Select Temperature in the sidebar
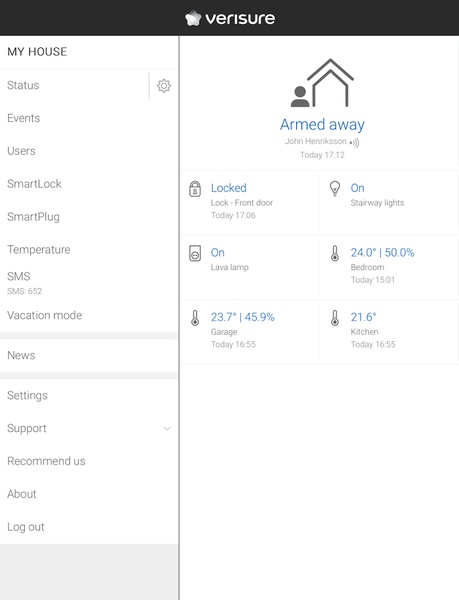The width and height of the screenshot is (459, 600). 89,250
